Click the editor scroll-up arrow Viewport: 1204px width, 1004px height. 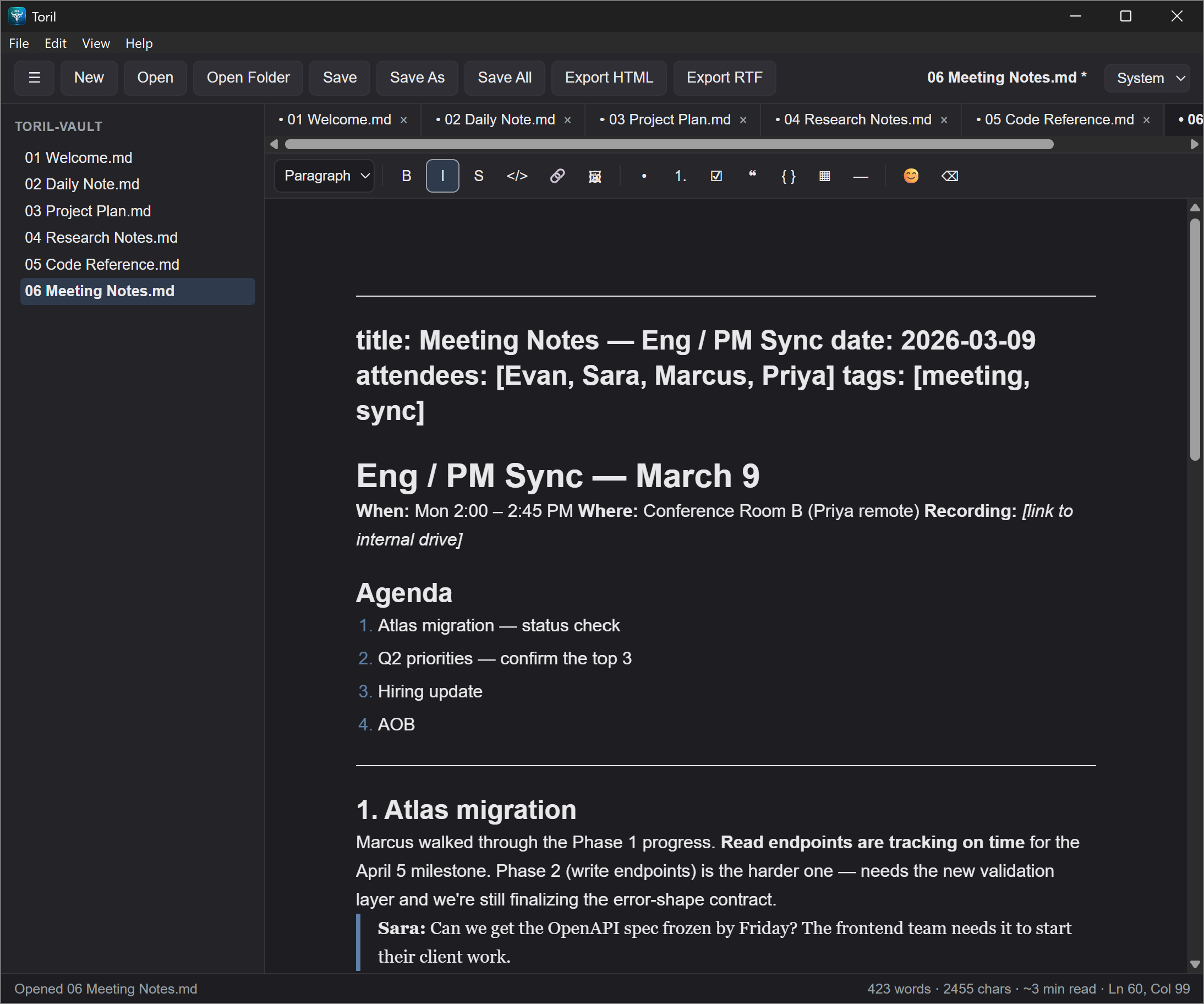[1195, 208]
